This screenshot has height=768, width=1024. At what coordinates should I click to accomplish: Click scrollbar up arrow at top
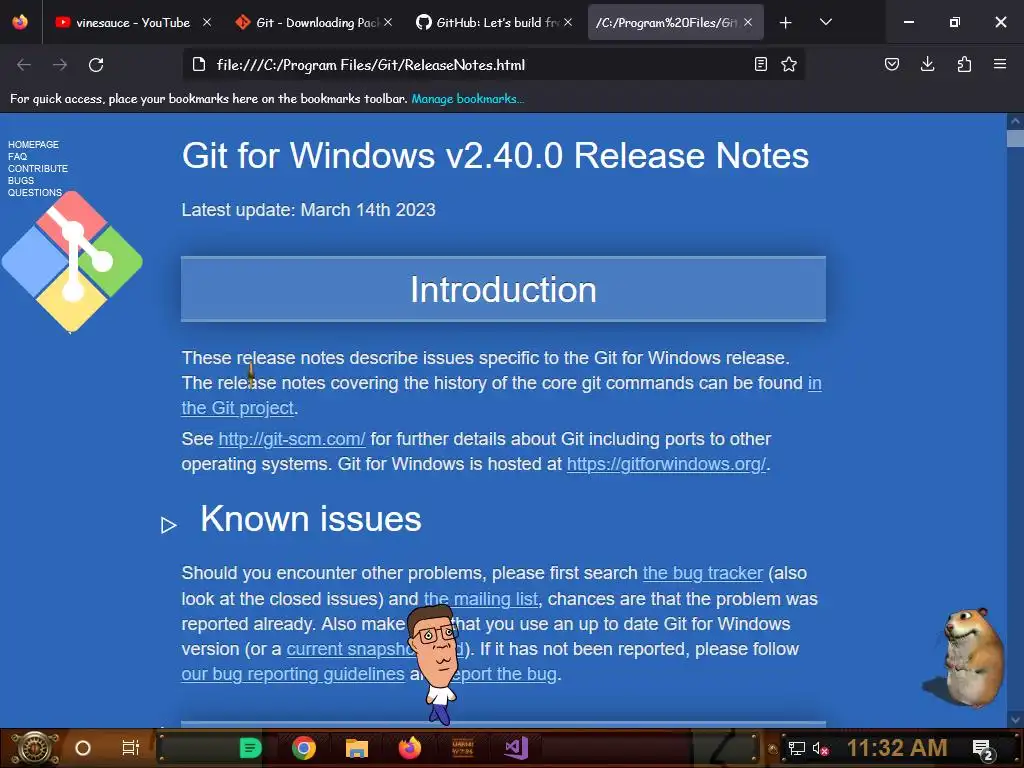click(x=1015, y=121)
